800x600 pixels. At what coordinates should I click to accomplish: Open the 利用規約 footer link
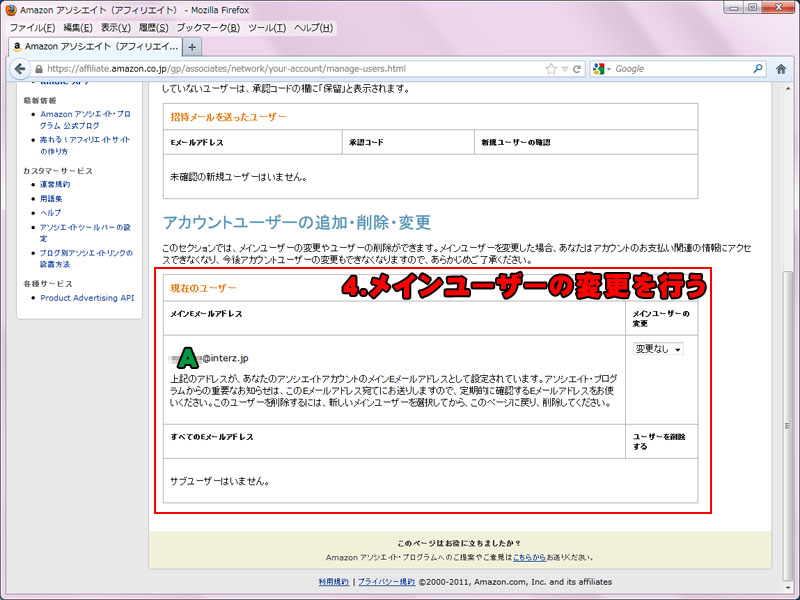coord(334,582)
